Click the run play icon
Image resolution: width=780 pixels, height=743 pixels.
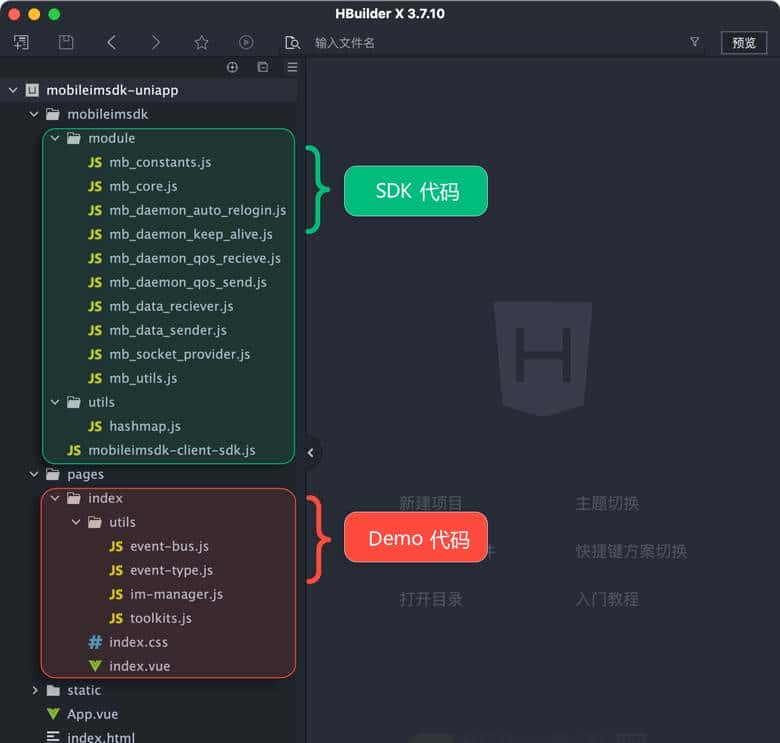246,42
